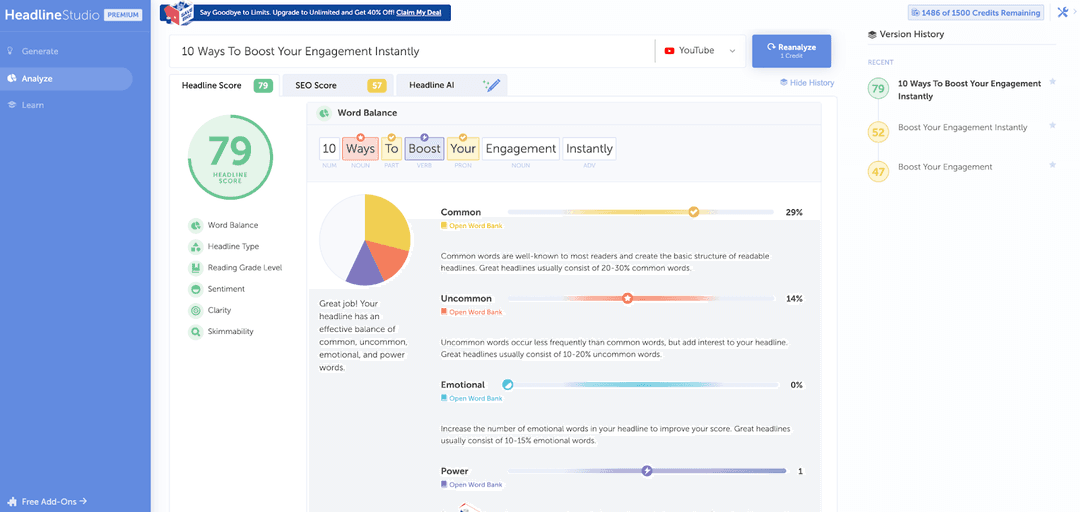Click the Sentiment icon in score list

(x=196, y=289)
